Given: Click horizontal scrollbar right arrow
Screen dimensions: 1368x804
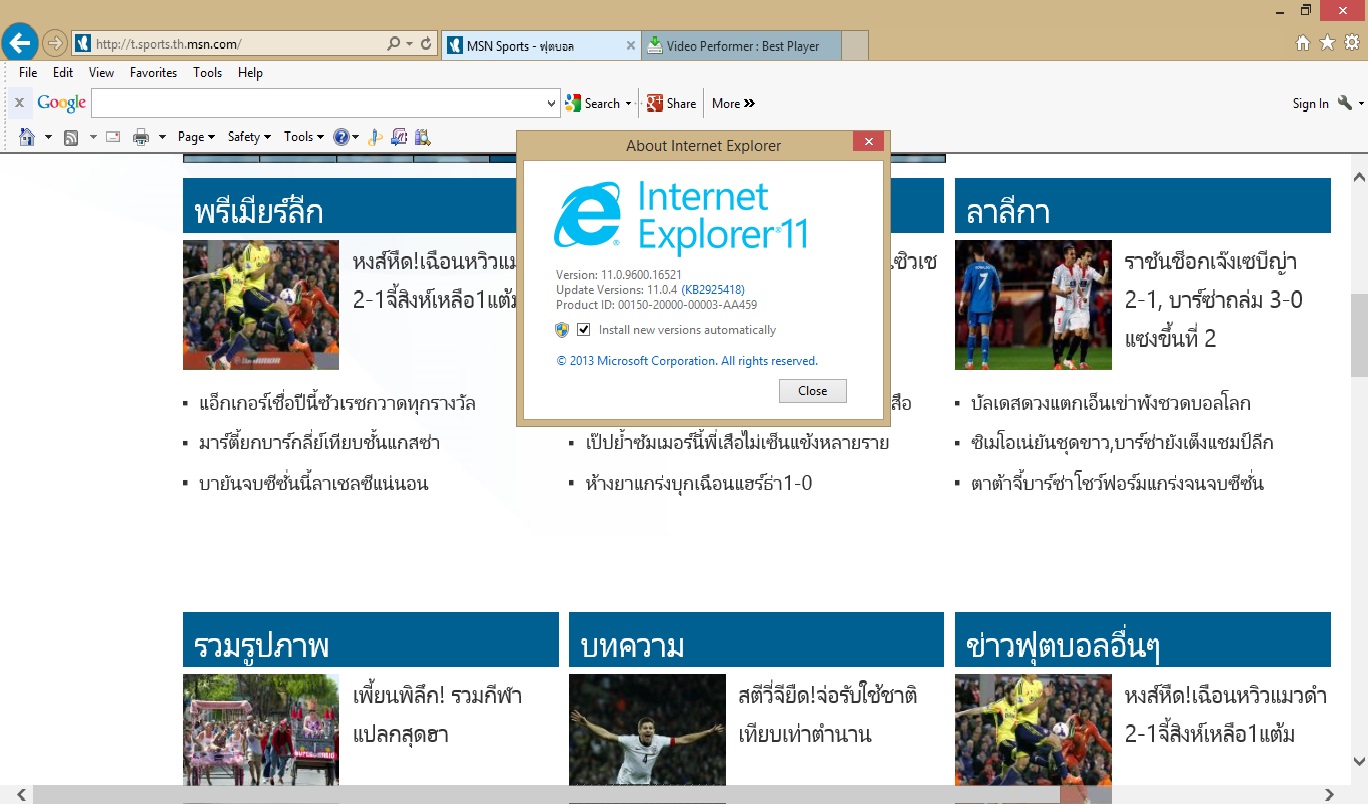Looking at the screenshot, I should [x=1329, y=795].
